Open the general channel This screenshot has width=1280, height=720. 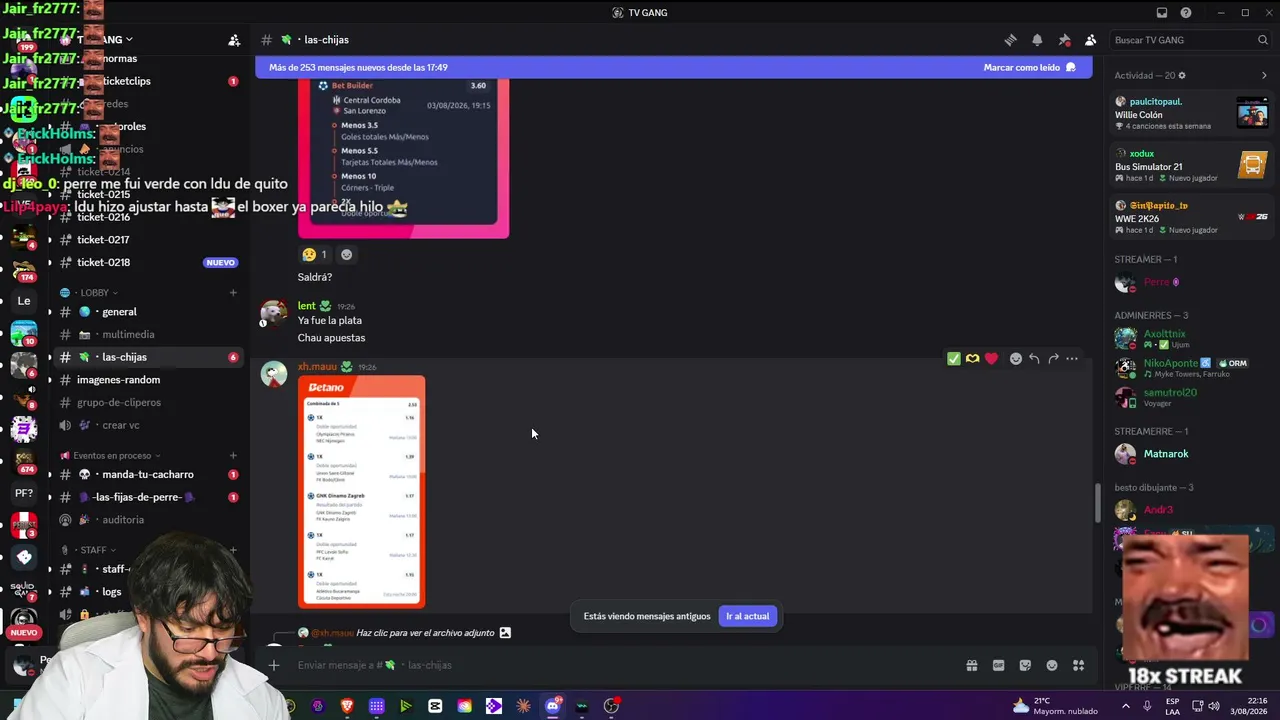[x=148, y=312]
